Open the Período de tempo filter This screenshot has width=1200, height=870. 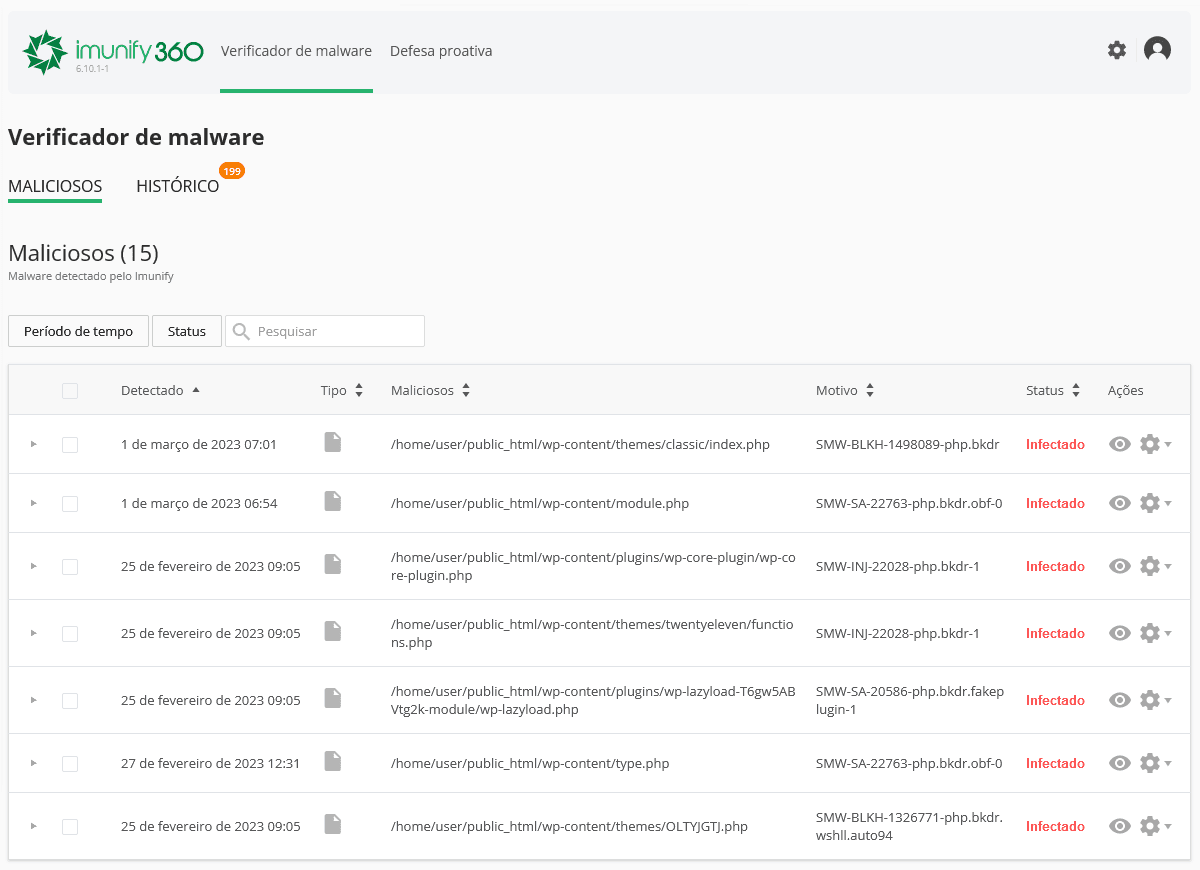coord(78,331)
